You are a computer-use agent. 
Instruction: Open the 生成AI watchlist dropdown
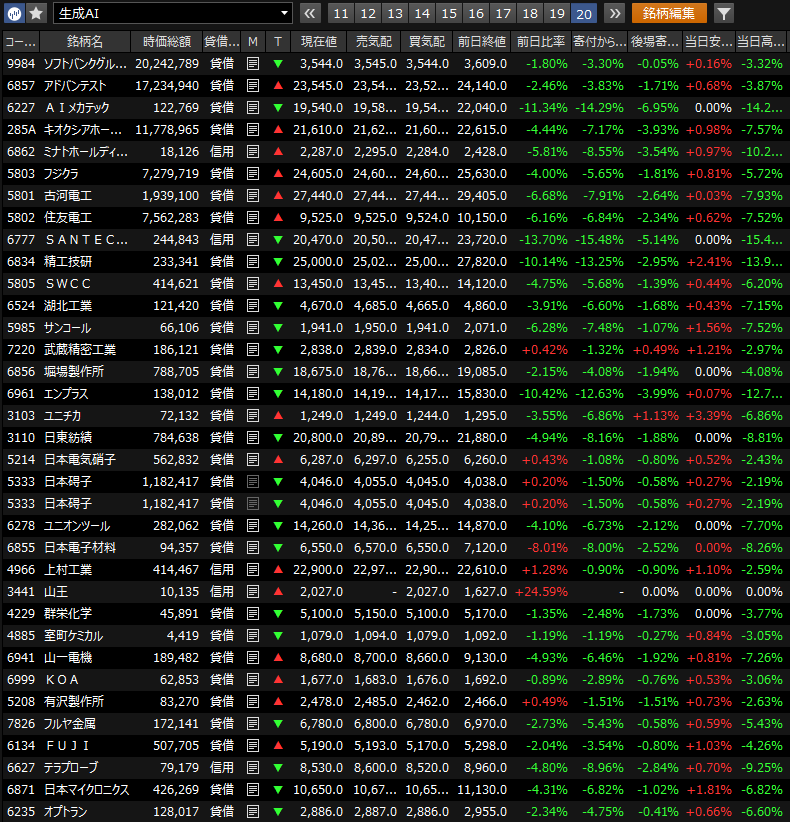(172, 13)
